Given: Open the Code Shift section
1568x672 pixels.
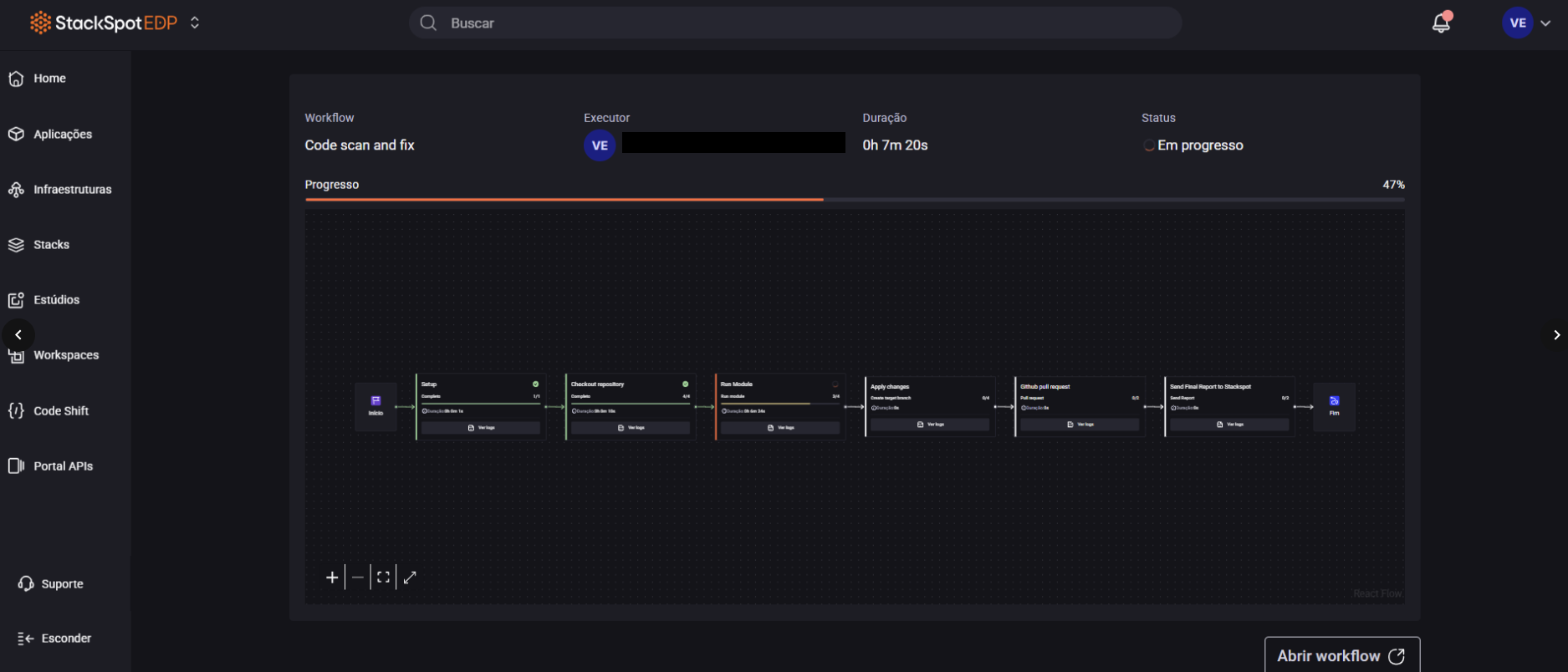Looking at the screenshot, I should [x=60, y=411].
